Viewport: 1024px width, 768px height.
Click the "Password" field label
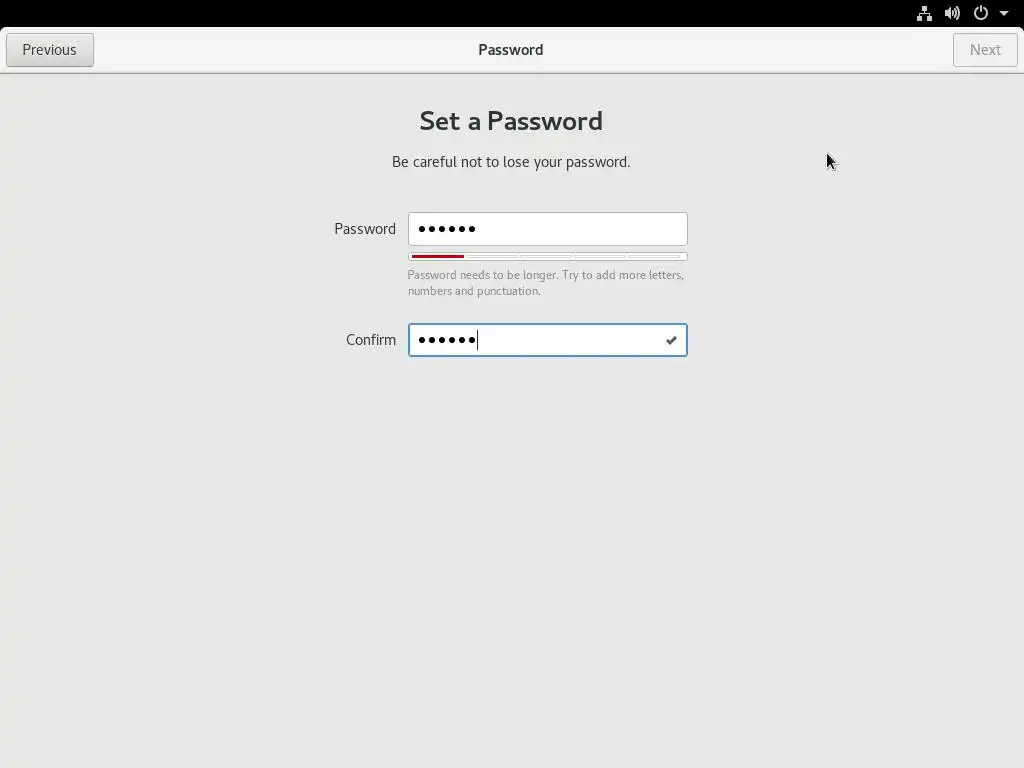(x=365, y=229)
